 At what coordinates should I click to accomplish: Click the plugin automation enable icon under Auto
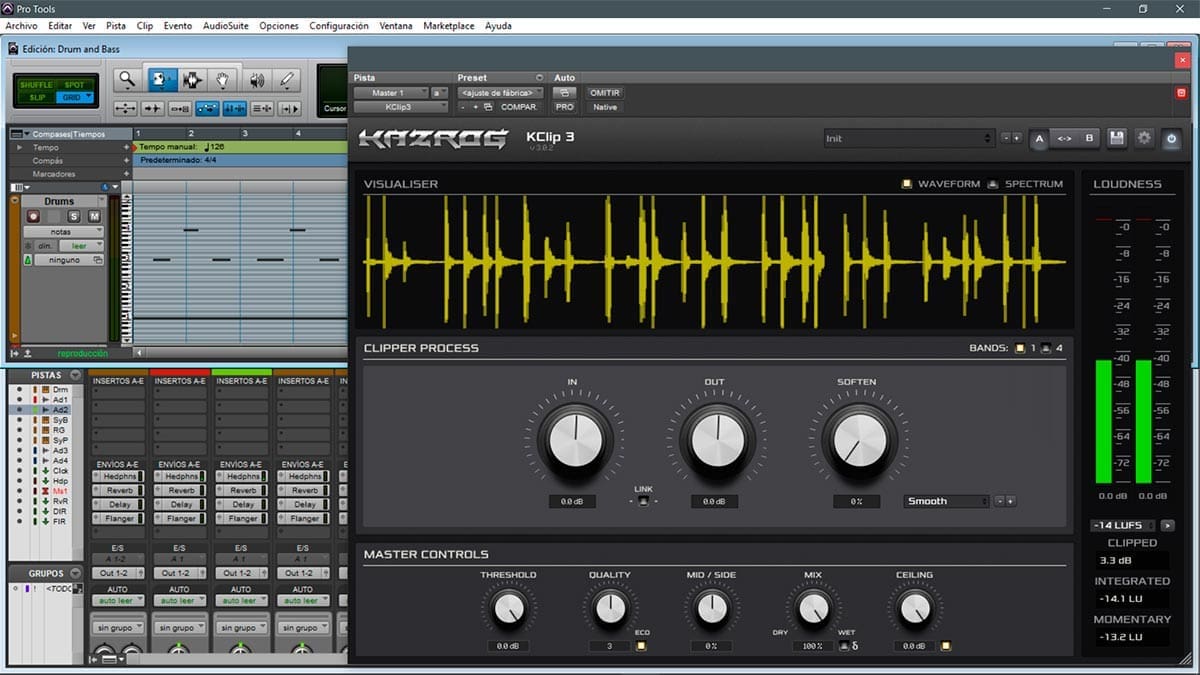click(565, 93)
